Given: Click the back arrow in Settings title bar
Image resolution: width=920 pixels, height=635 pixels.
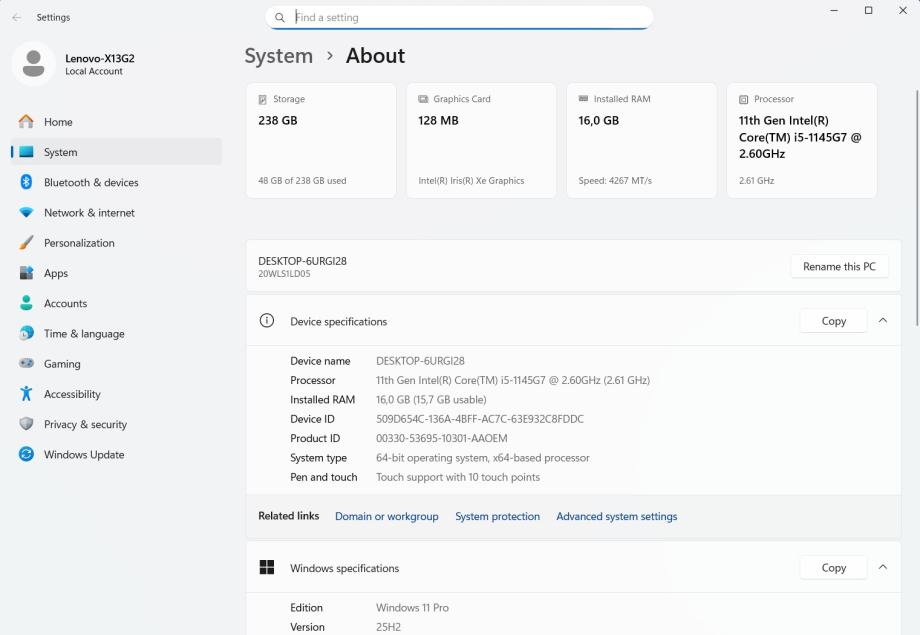Looking at the screenshot, I should [16, 17].
